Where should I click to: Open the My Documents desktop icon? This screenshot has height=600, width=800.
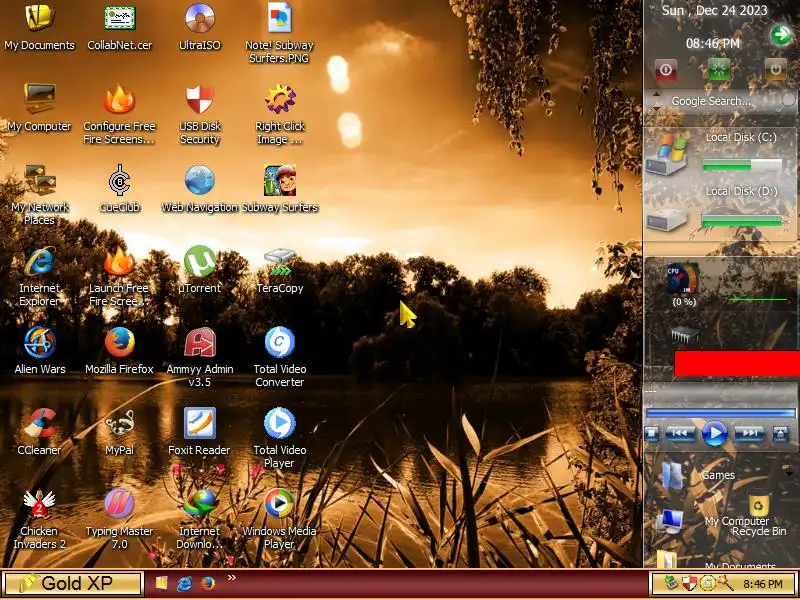(x=40, y=27)
